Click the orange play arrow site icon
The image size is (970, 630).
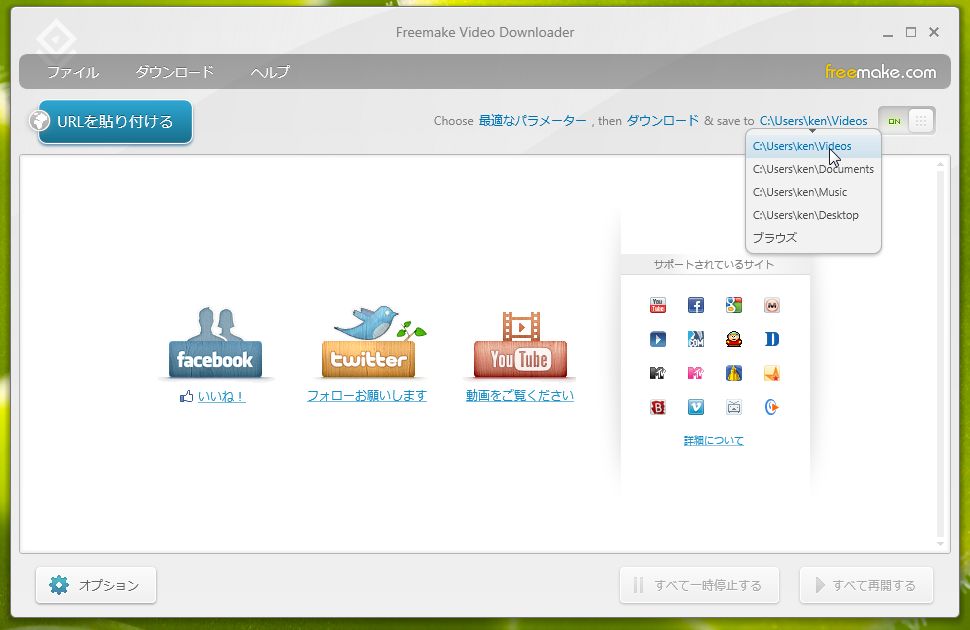[771, 407]
